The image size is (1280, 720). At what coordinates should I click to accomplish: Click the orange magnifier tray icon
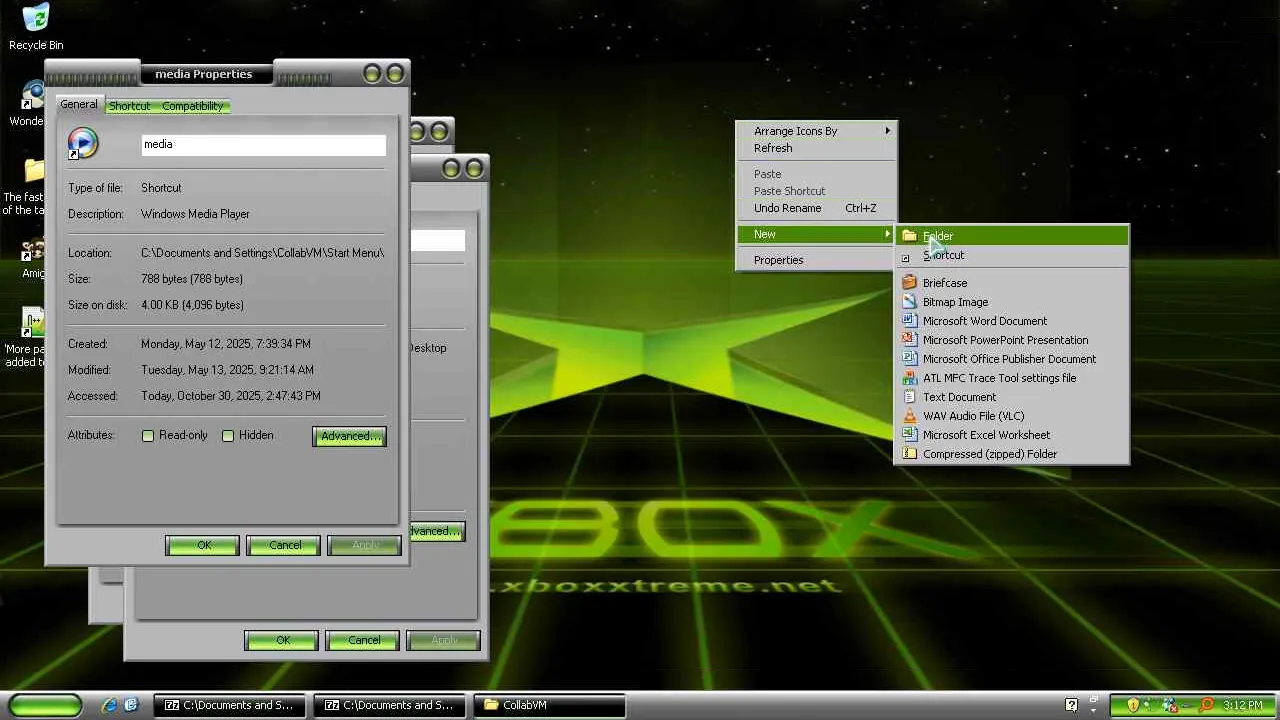click(1207, 705)
